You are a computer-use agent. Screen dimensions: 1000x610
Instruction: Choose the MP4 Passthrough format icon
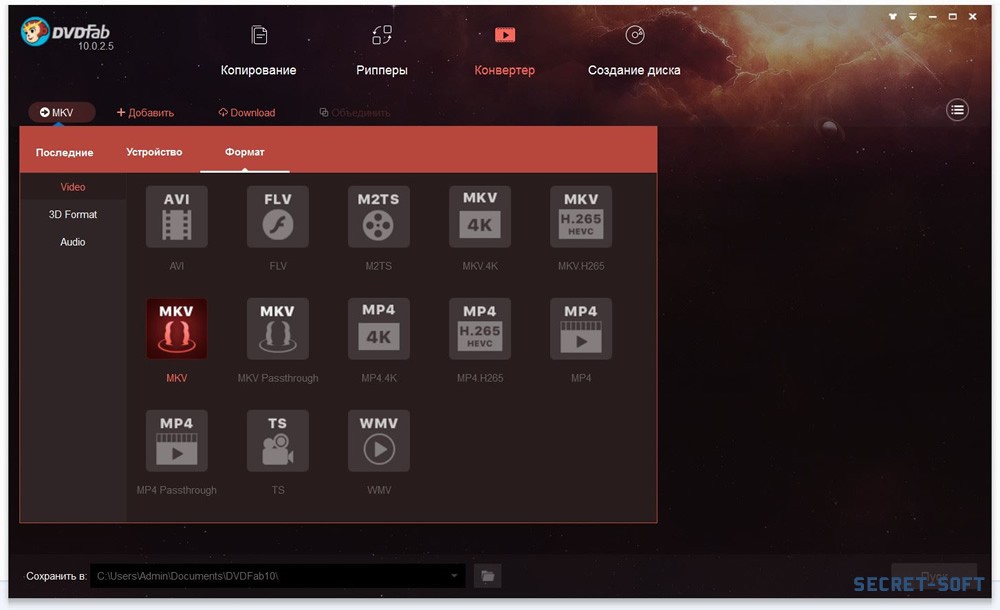[177, 441]
